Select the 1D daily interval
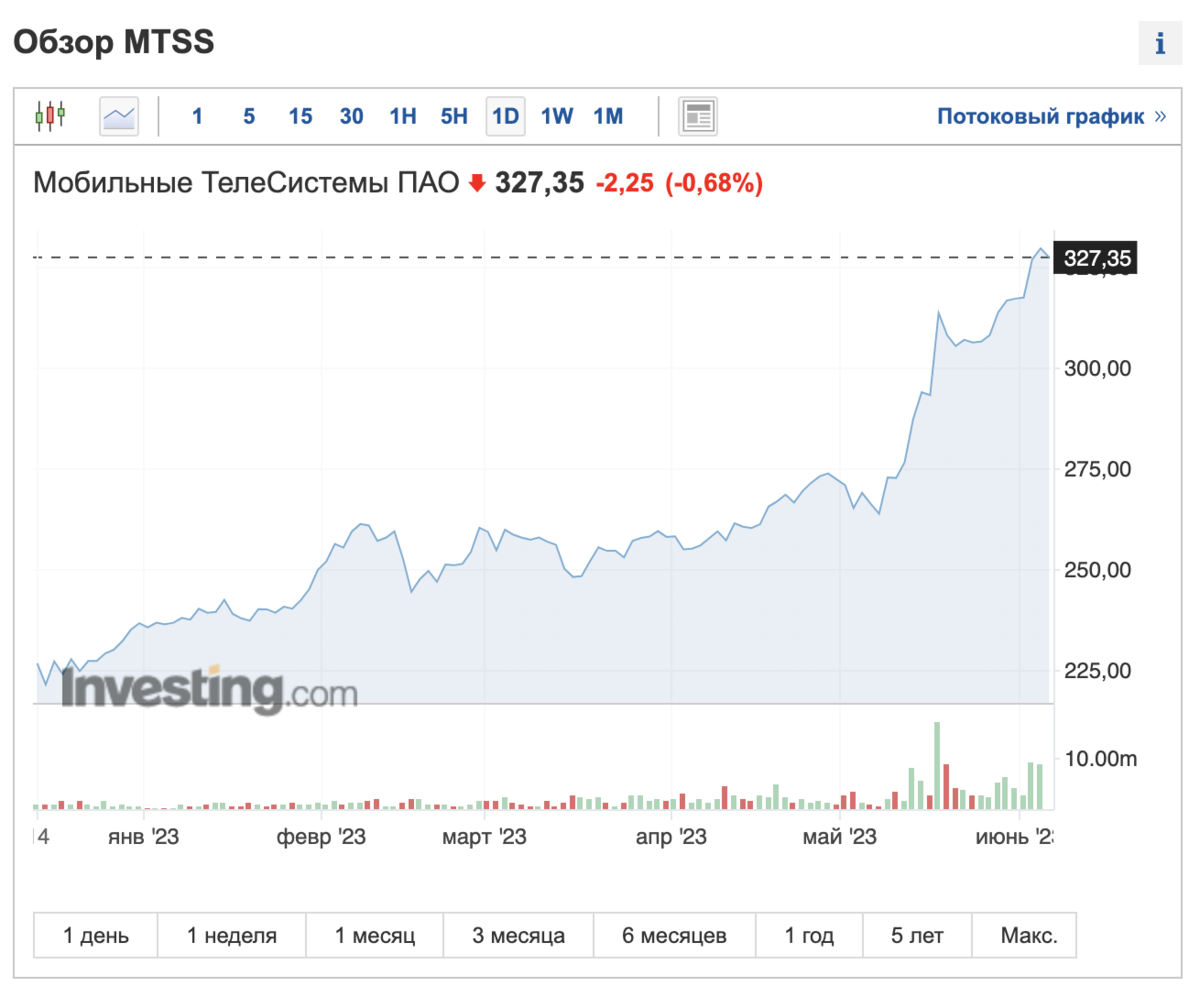This screenshot has height=997, width=1200. [x=506, y=116]
